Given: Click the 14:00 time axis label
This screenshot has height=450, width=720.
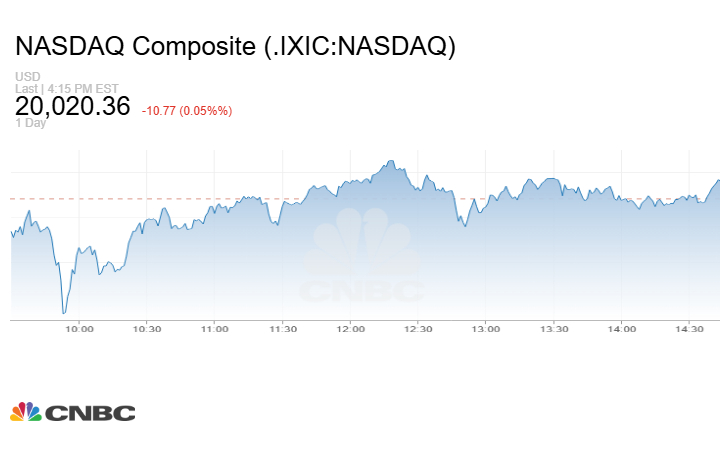Looking at the screenshot, I should tap(622, 329).
